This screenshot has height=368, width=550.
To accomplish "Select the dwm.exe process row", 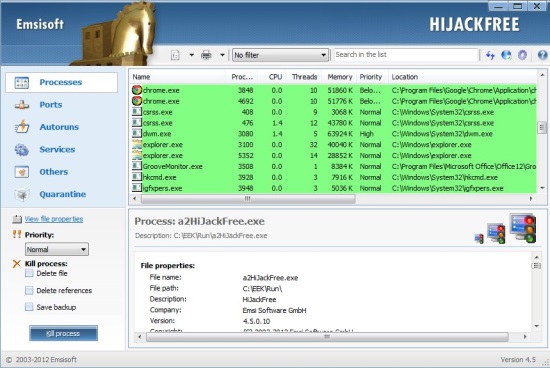I will 333,134.
